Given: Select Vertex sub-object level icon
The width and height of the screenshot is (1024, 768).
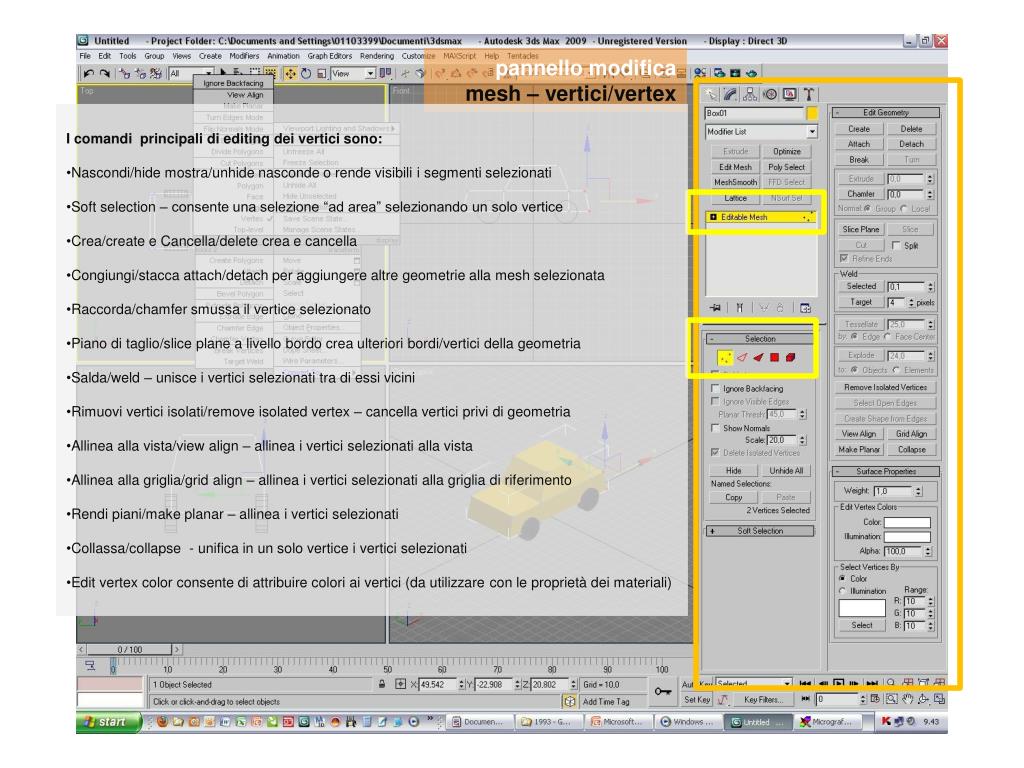Looking at the screenshot, I should click(x=725, y=357).
